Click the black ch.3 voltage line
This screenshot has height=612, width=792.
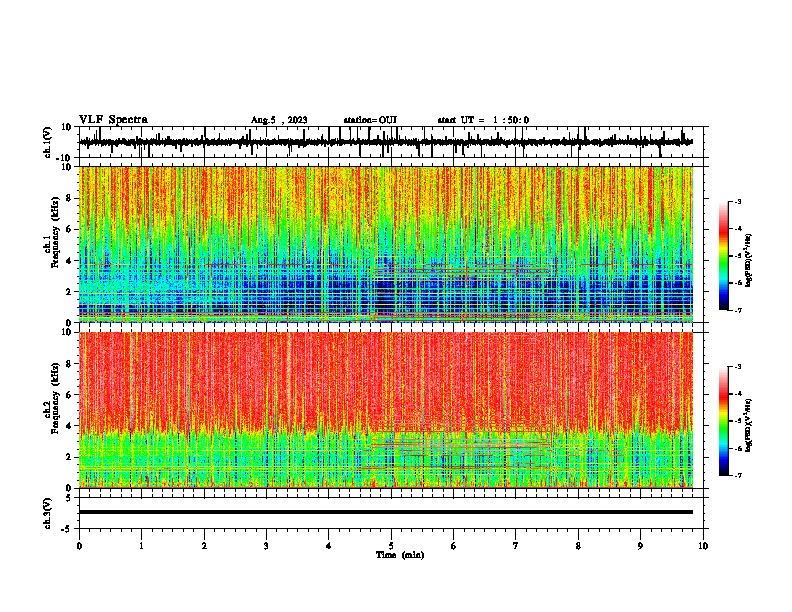[385, 512]
